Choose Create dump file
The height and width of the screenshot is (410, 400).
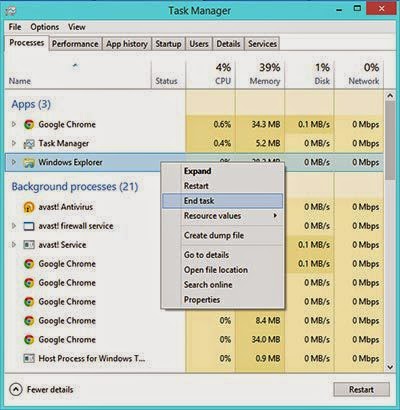(223, 235)
